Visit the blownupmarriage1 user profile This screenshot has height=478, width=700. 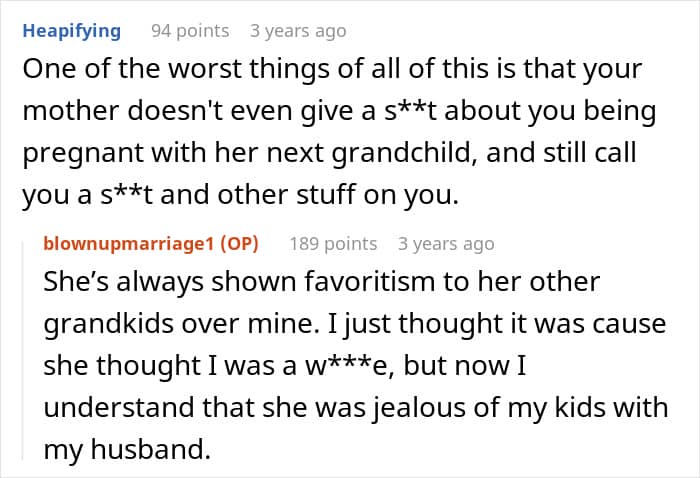138,243
